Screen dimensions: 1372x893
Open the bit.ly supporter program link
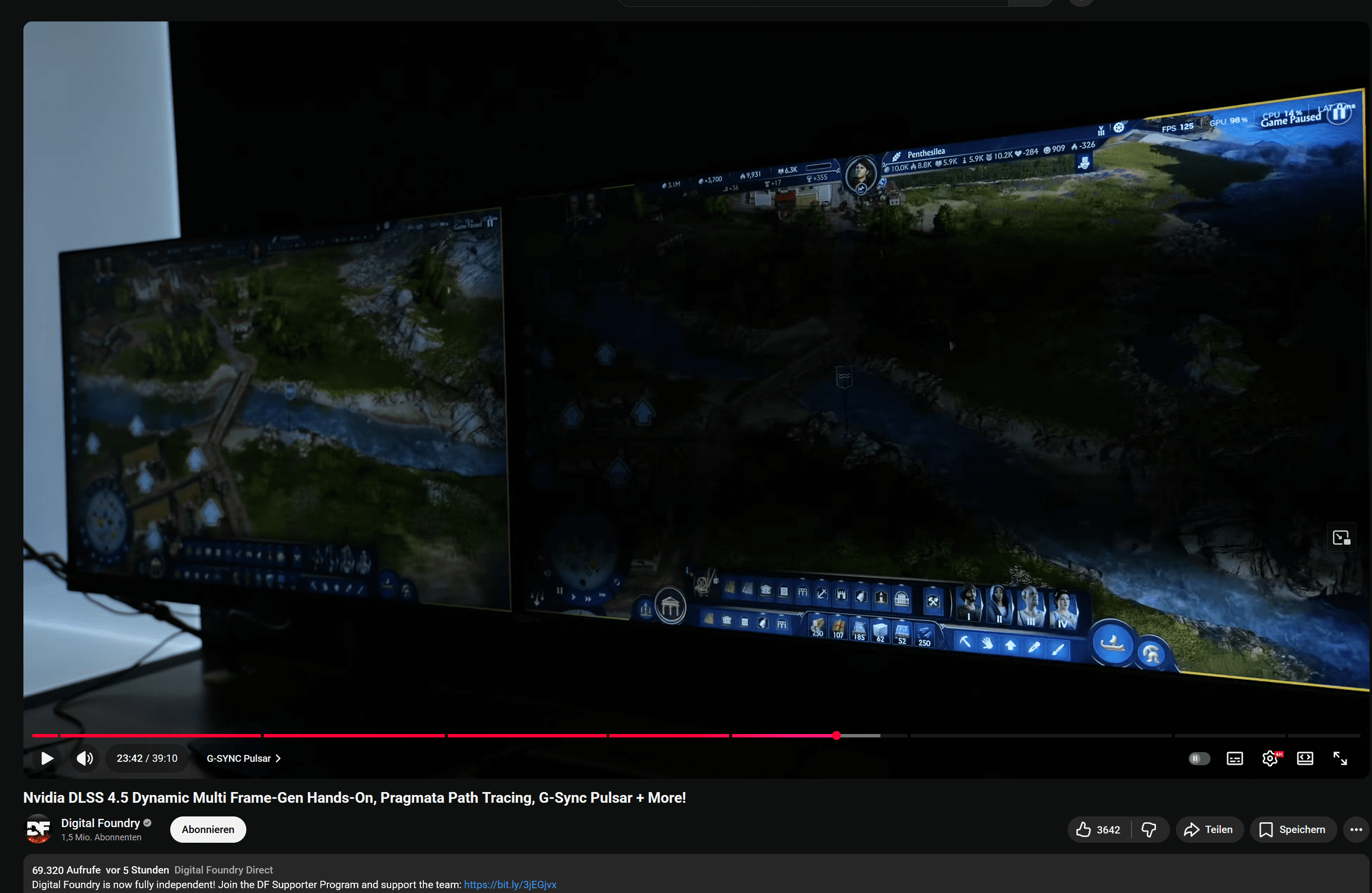[510, 884]
